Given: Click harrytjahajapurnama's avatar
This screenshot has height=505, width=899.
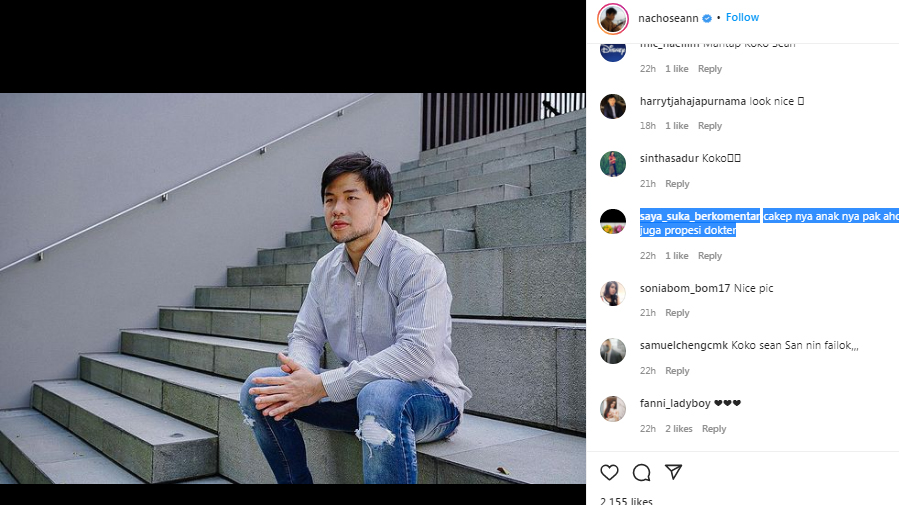Looking at the screenshot, I should tap(613, 106).
